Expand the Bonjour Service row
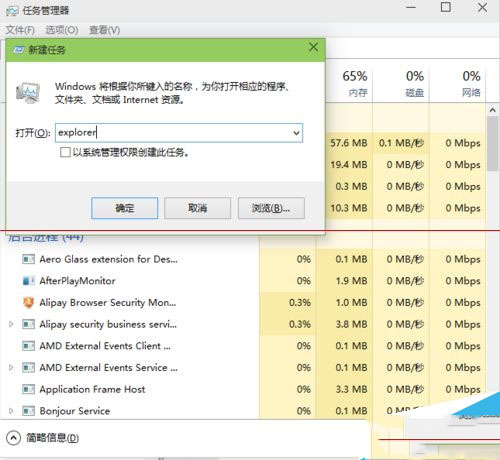This screenshot has height=460, width=500. coord(11,411)
